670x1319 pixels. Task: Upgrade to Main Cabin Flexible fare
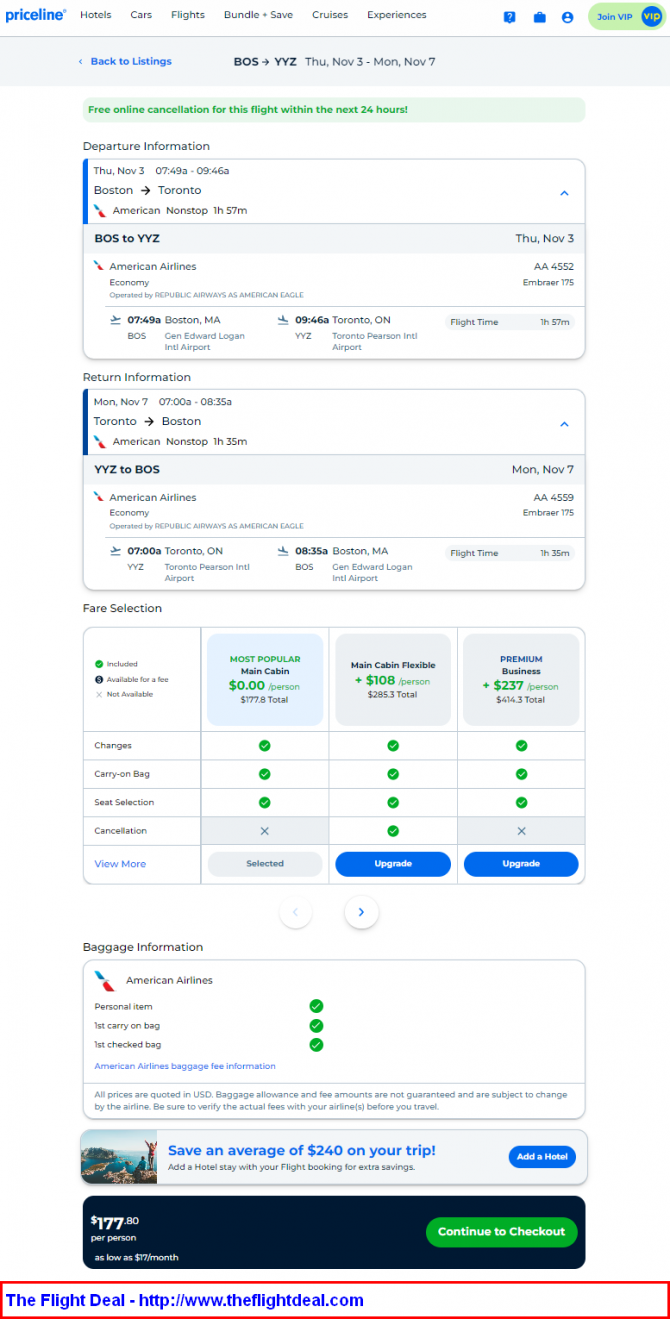393,864
